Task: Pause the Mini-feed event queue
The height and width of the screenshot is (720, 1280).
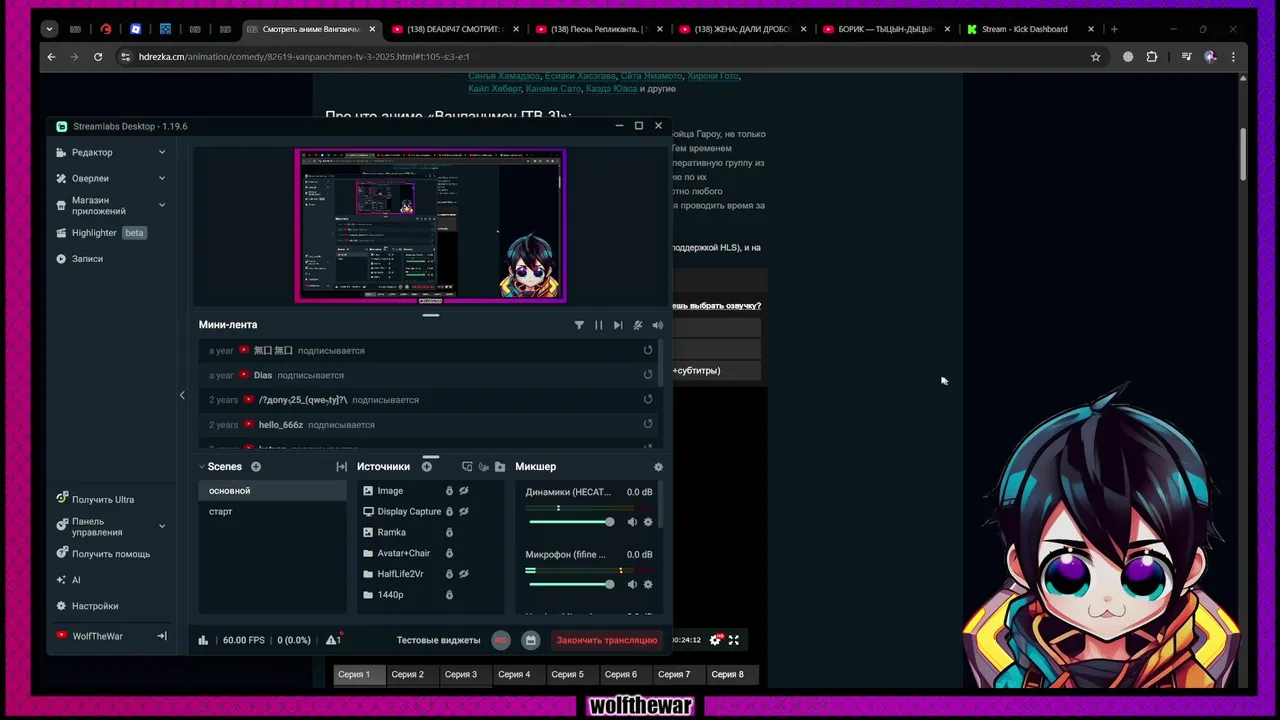Action: 598,325
